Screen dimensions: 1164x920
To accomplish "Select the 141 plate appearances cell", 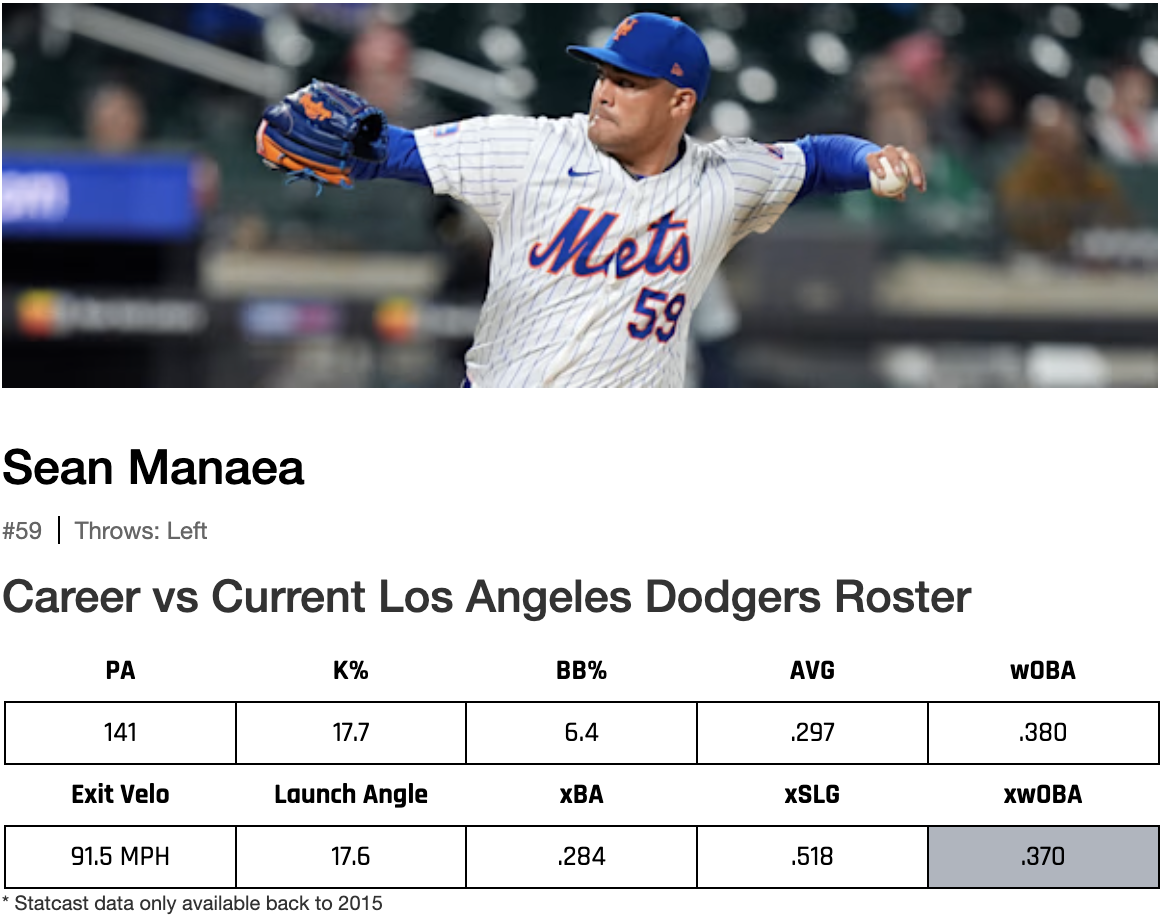I will tap(120, 733).
